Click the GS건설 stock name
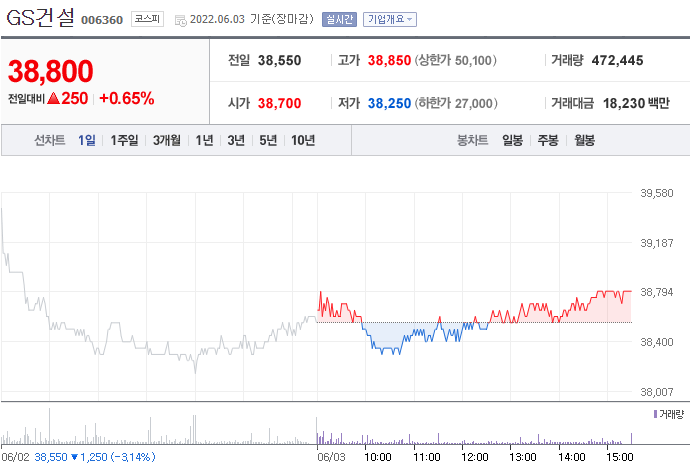 pos(40,18)
